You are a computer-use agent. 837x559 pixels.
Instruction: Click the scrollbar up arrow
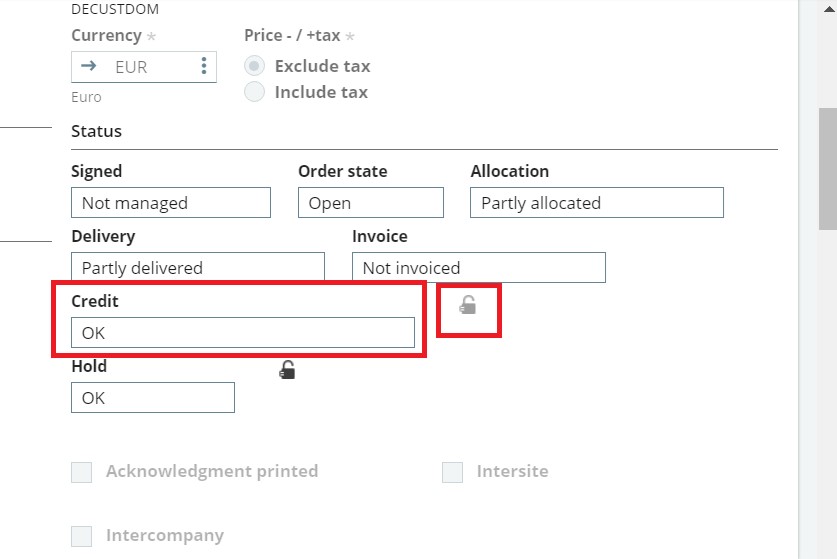pyautogui.click(x=830, y=9)
